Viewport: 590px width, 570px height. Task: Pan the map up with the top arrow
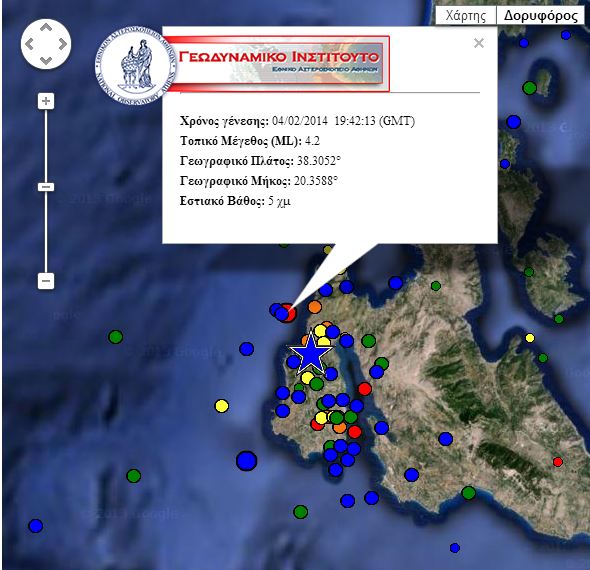46,27
